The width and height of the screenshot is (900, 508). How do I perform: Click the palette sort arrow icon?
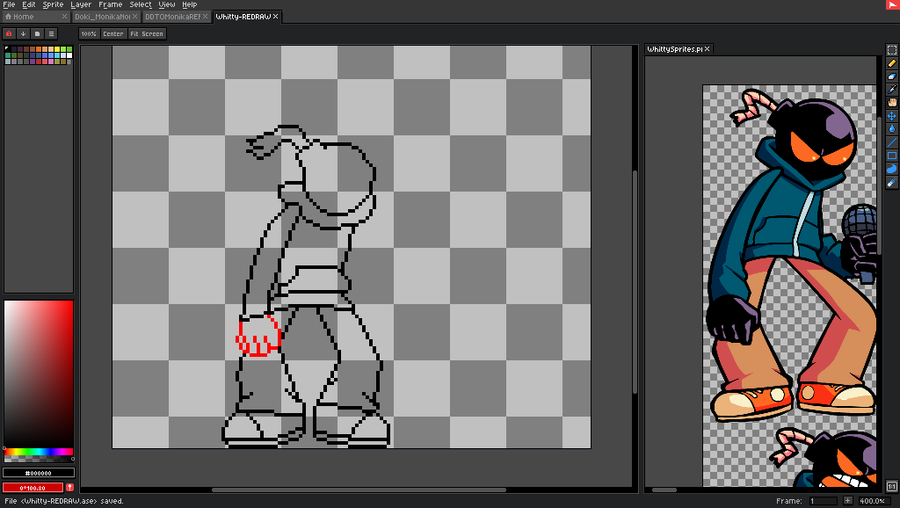23,34
